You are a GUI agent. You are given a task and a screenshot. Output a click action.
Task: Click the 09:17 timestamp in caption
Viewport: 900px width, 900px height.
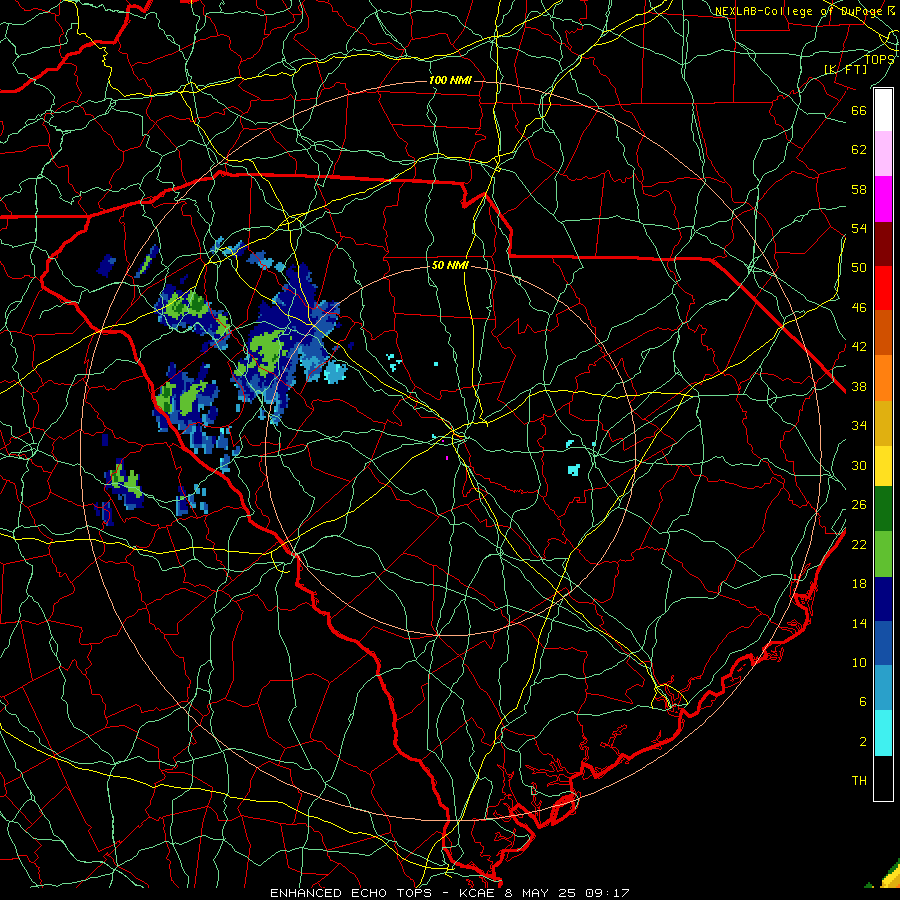click(607, 893)
